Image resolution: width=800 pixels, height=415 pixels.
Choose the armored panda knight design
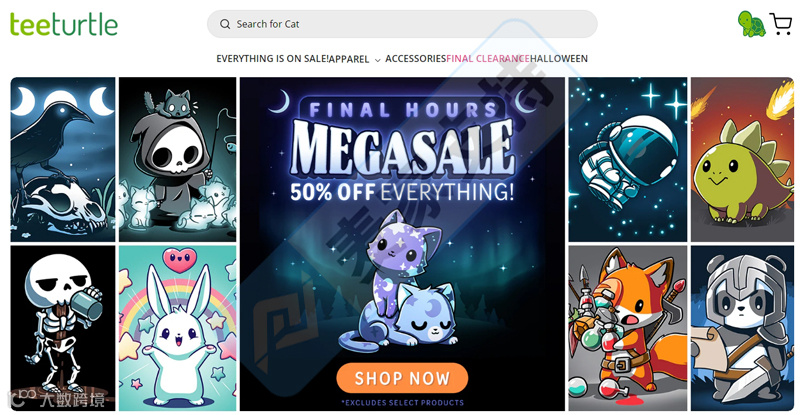(x=742, y=328)
